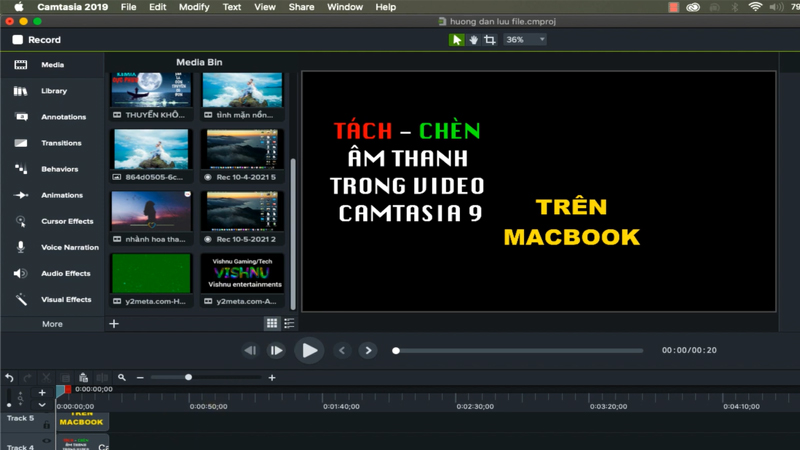Select the Pan hand tool

473,40
